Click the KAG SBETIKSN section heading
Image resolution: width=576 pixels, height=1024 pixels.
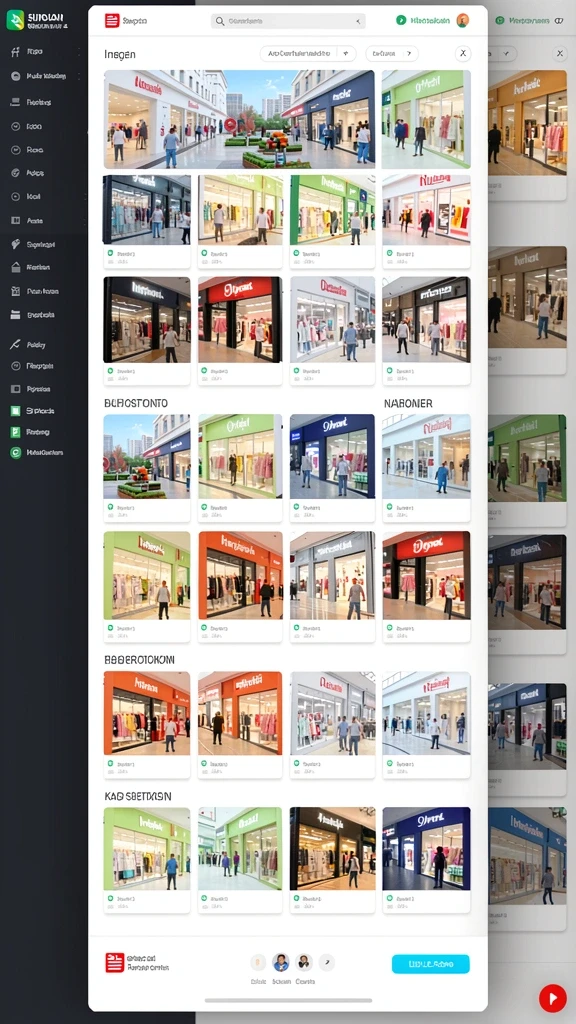tap(138, 797)
